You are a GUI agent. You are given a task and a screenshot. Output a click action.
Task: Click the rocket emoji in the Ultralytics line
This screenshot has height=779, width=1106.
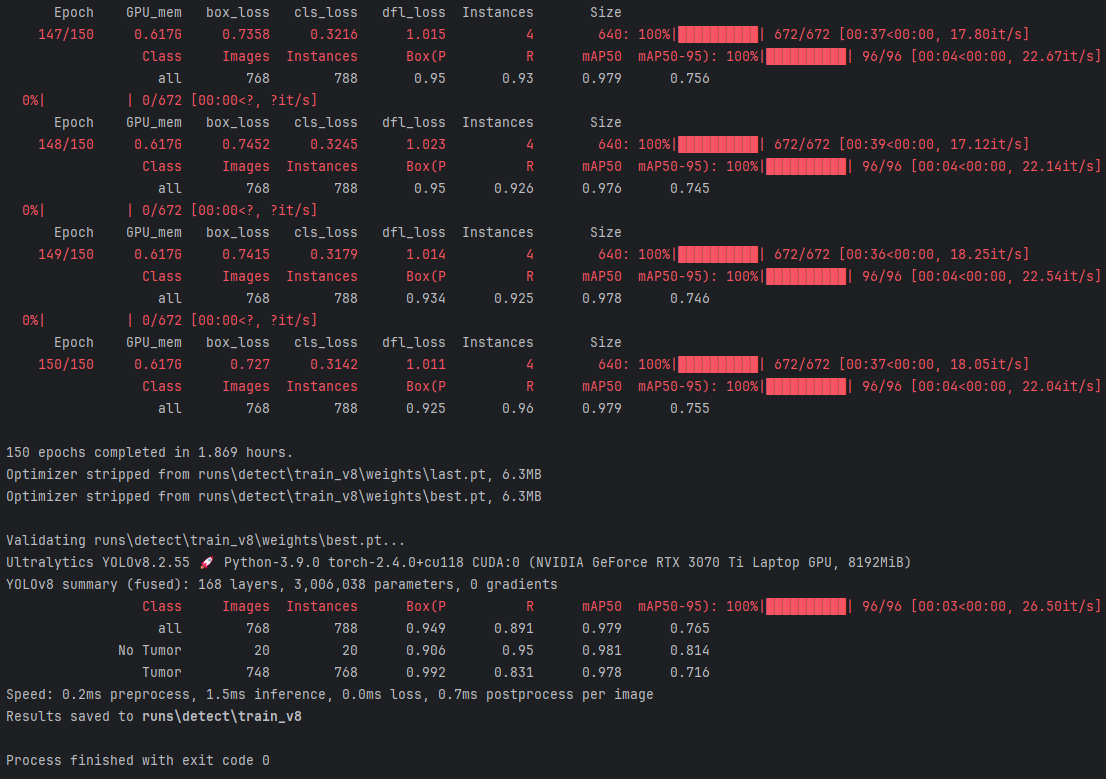tap(207, 562)
